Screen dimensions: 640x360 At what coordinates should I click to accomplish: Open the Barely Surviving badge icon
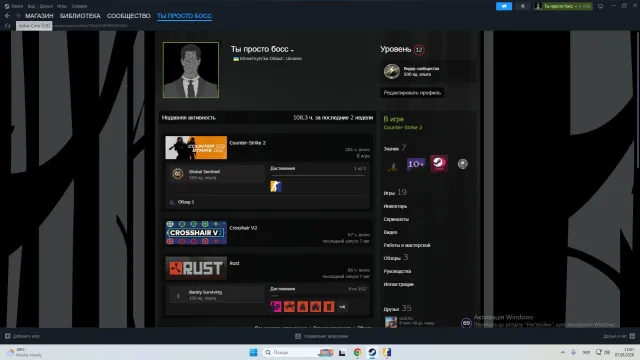(178, 296)
